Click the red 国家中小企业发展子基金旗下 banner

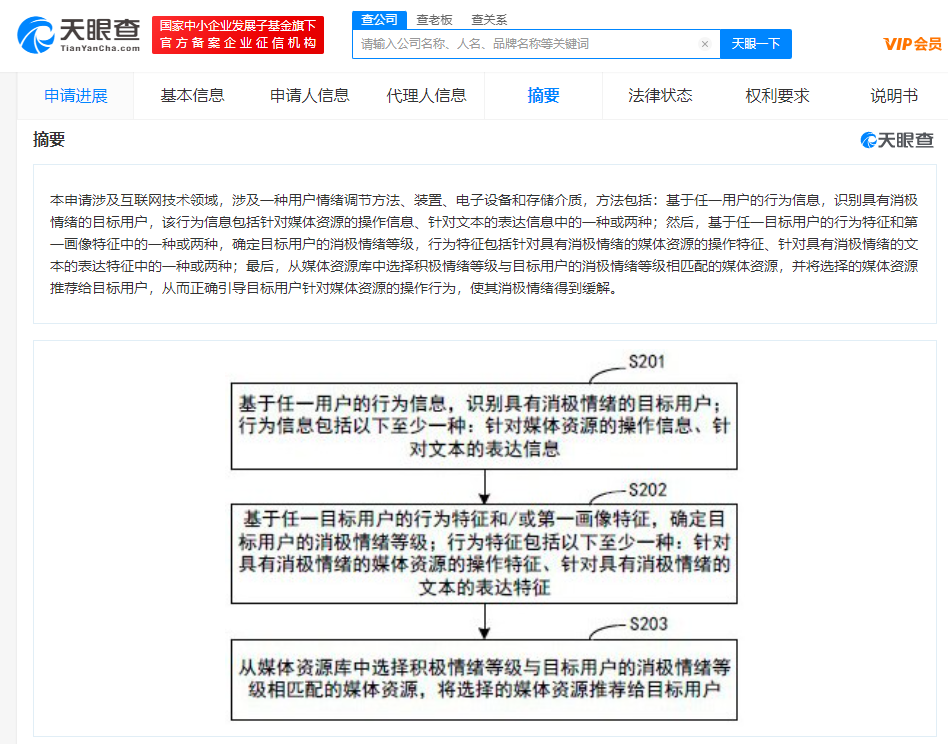pos(238,35)
